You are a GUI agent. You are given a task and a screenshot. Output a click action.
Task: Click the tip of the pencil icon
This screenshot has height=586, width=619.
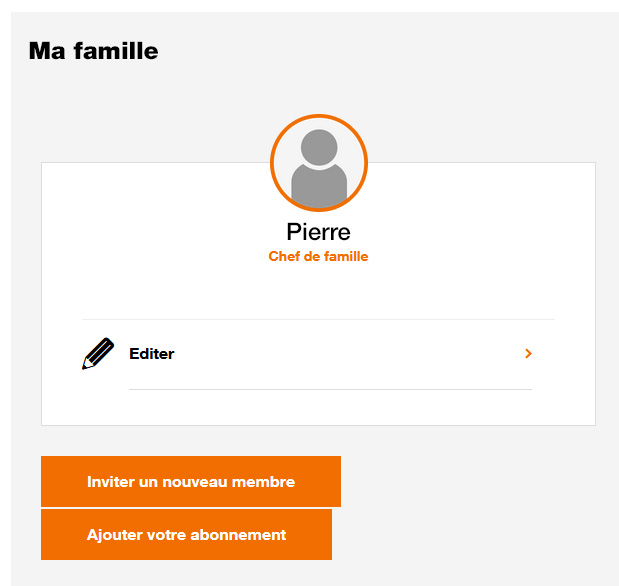tap(85, 366)
